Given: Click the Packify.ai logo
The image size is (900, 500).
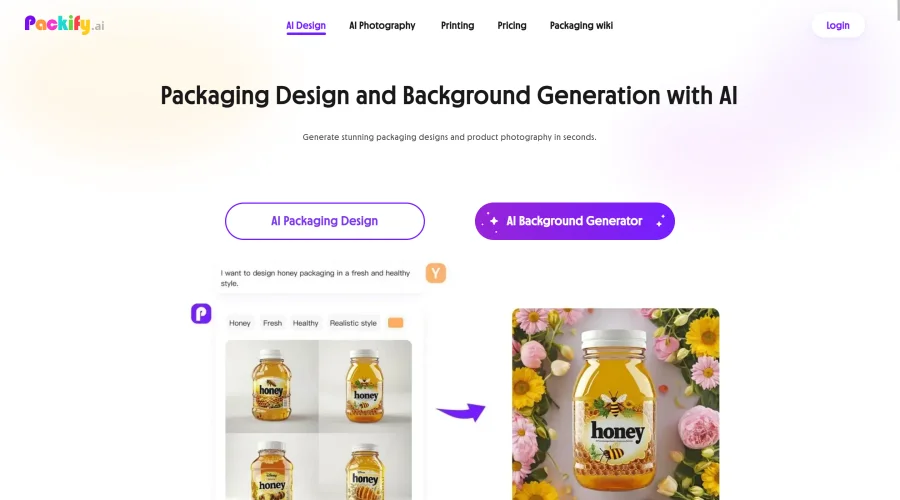Looking at the screenshot, I should coord(64,25).
